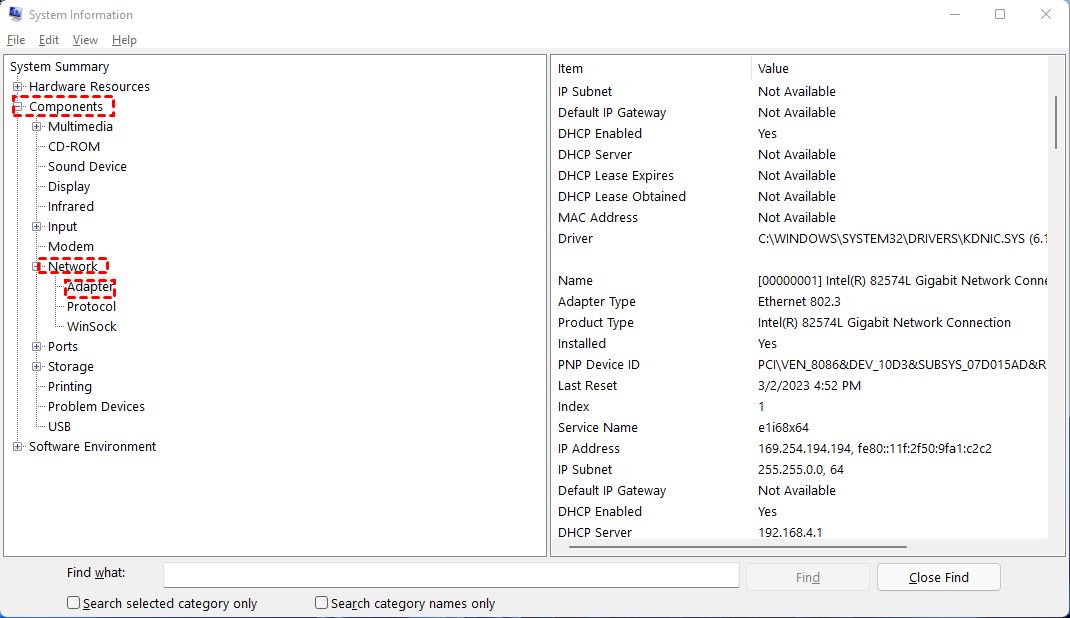Select the Service Name row
The width and height of the screenshot is (1070, 618).
pos(800,428)
